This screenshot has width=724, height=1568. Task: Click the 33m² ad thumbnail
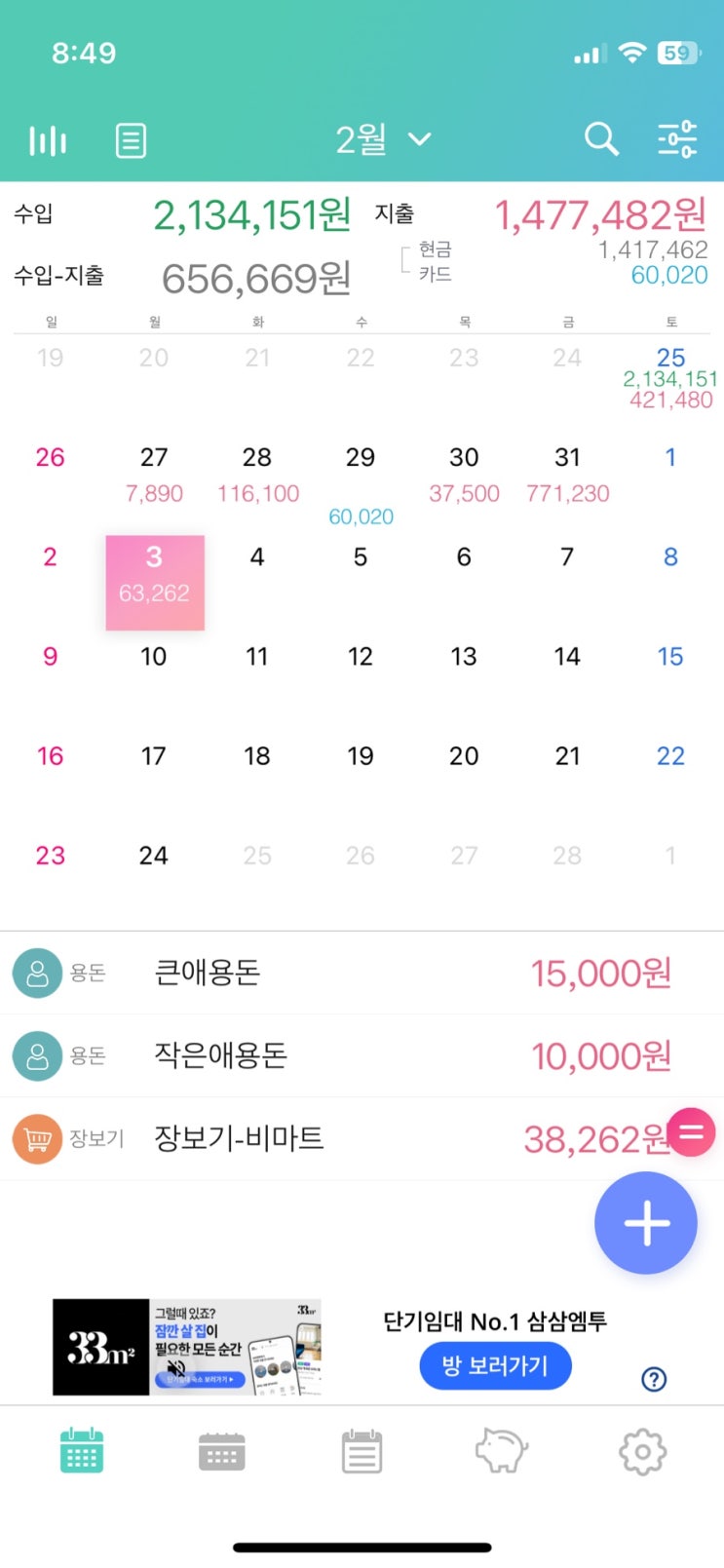[x=187, y=1347]
